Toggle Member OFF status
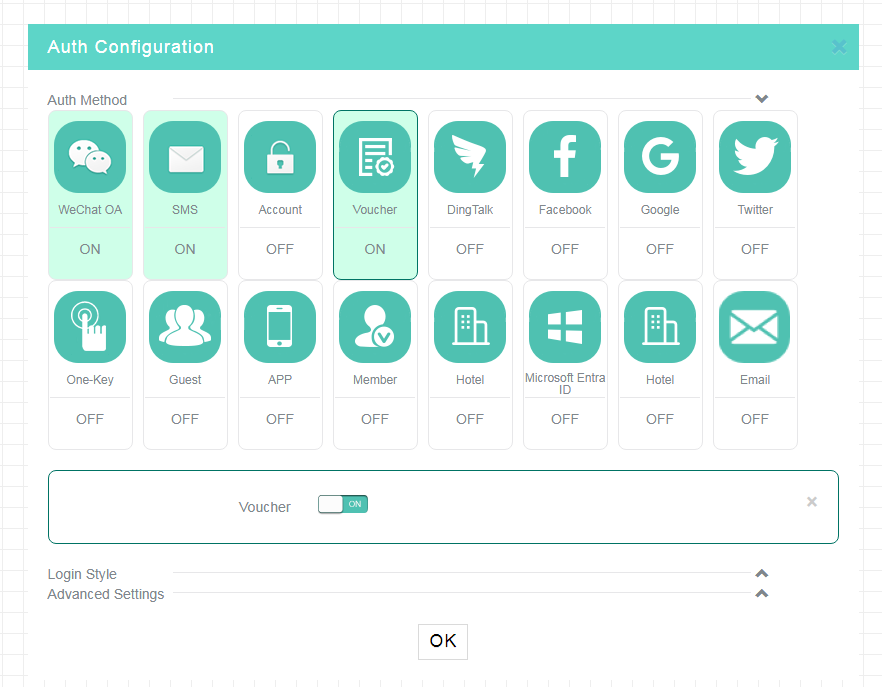Image resolution: width=882 pixels, height=687 pixels. tap(375, 419)
